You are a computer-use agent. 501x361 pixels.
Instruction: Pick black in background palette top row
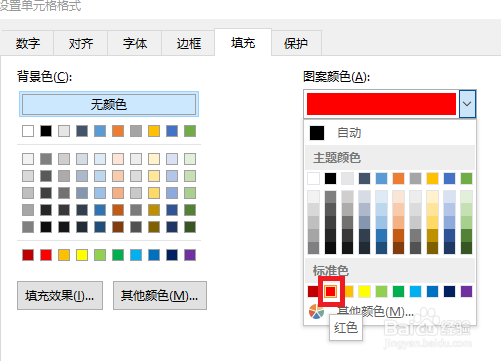click(x=46, y=131)
